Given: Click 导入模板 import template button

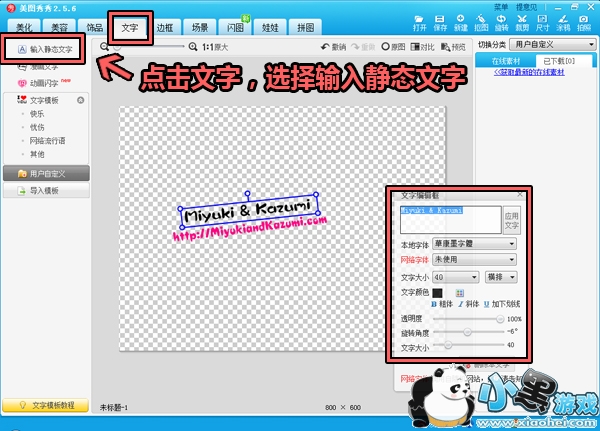Looking at the screenshot, I should (x=46, y=190).
